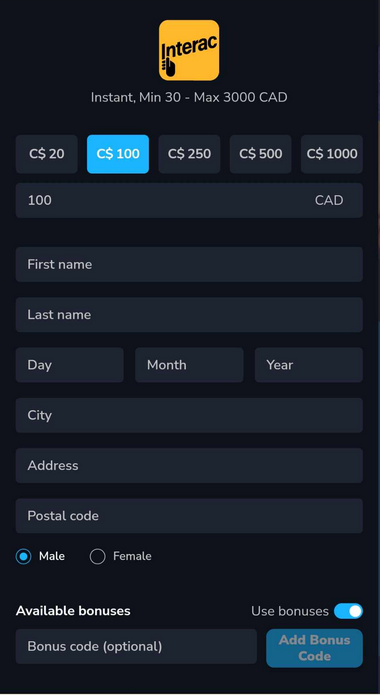The height and width of the screenshot is (695, 380).
Task: Select the C$ 500 preset button
Action: point(261,154)
